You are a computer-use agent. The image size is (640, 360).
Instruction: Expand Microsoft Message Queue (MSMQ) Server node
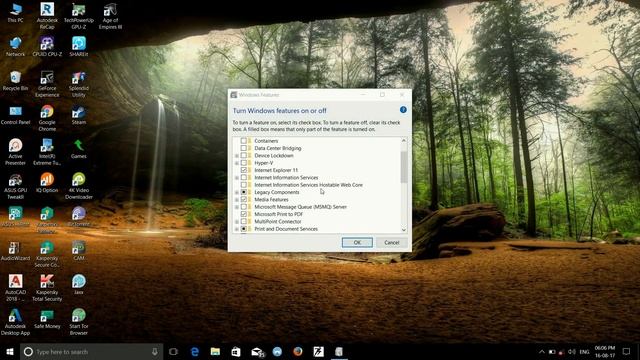click(x=236, y=207)
